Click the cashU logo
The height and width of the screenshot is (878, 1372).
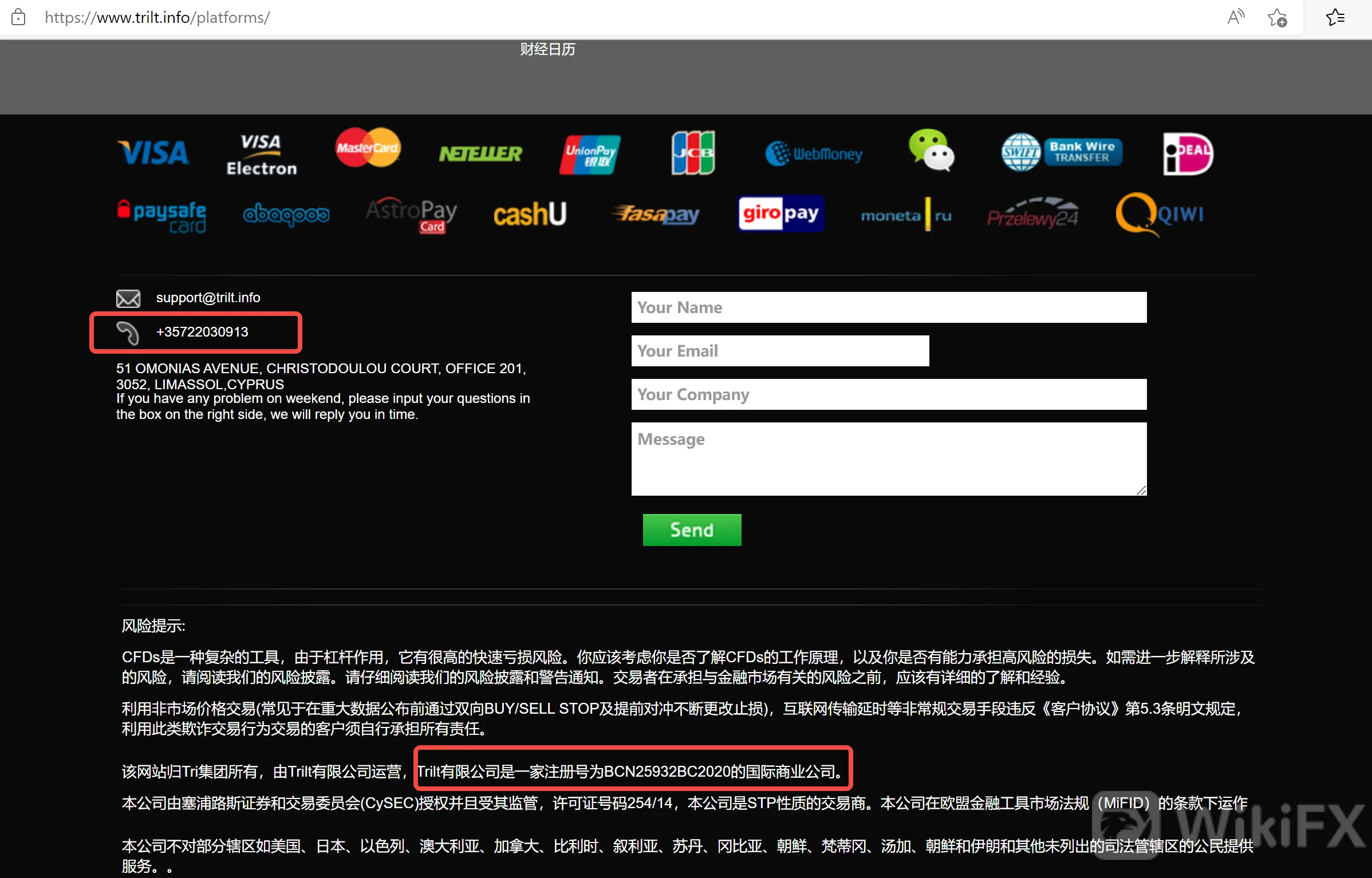coord(530,214)
